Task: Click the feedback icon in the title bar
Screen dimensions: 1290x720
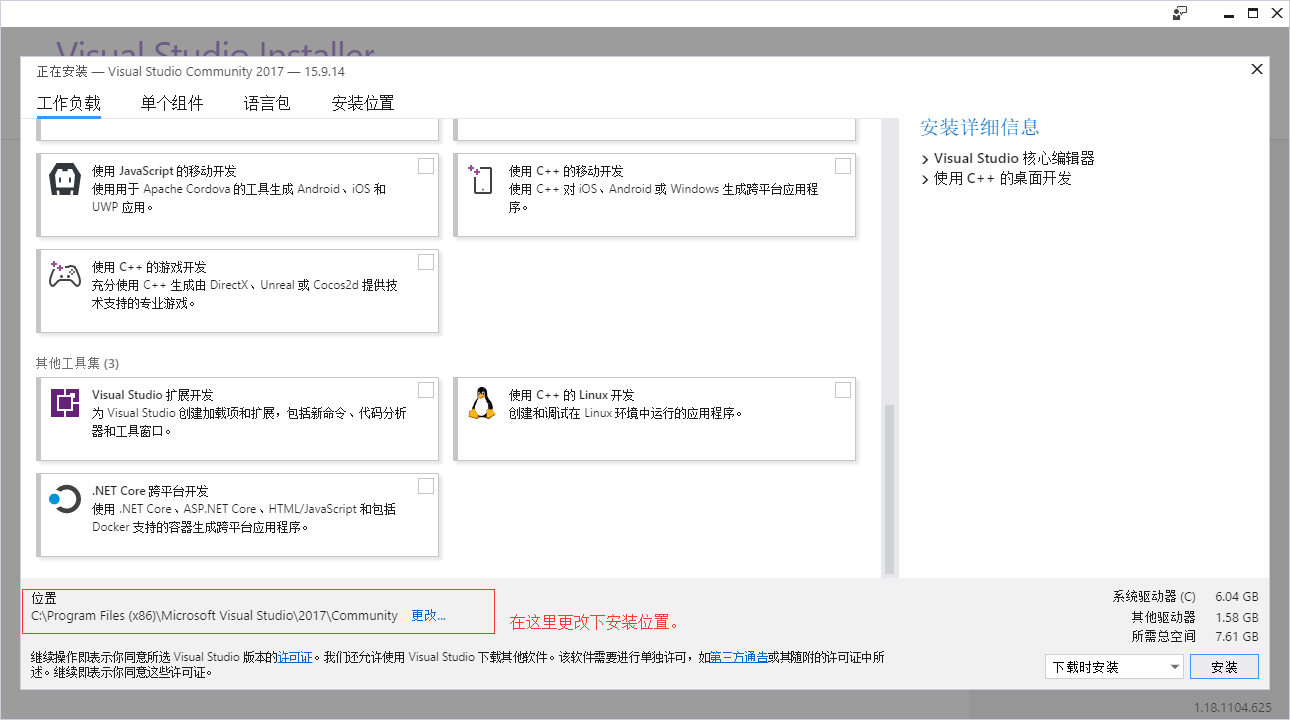Action: tap(1181, 13)
